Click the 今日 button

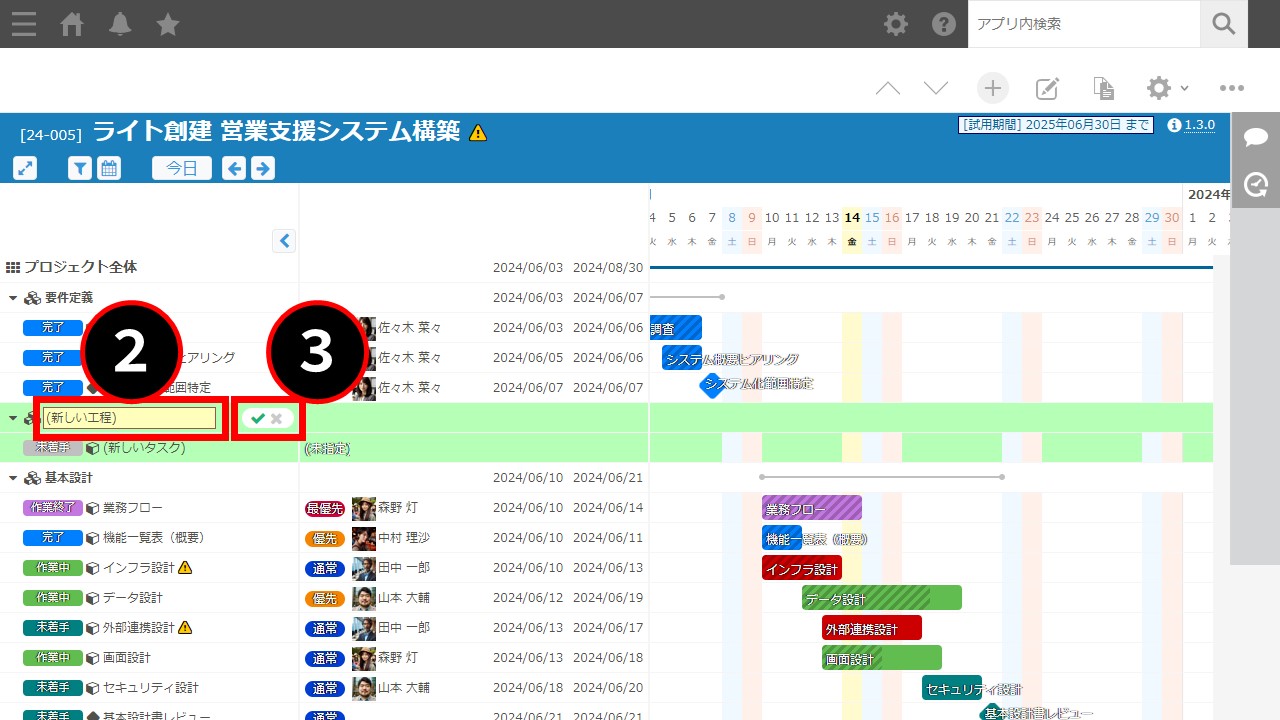[x=181, y=168]
